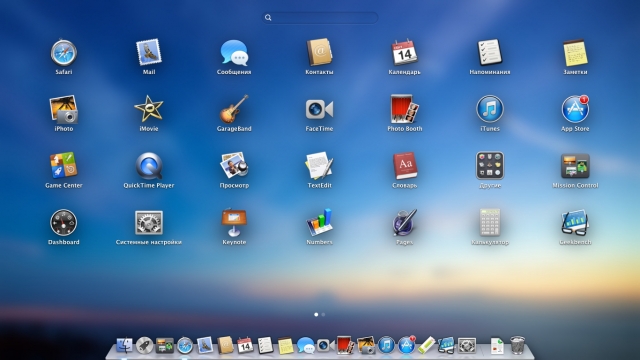Screen dimensions: 640x360
Task: Open System Preferences gear in the Dock
Action: pos(467,346)
